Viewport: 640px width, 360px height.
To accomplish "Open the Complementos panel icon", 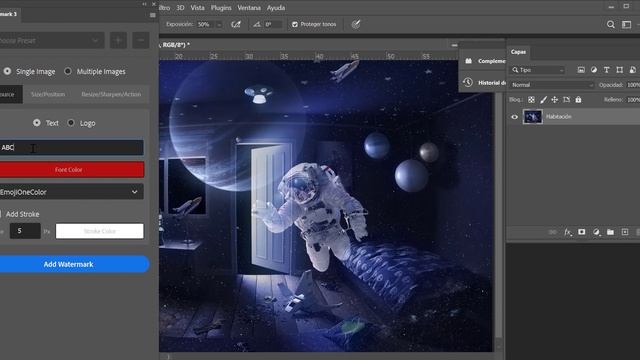I will click(x=469, y=61).
